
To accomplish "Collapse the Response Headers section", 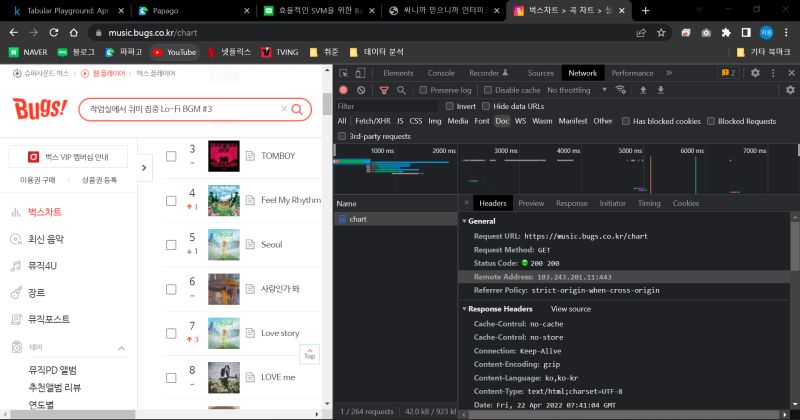I will click(x=464, y=309).
